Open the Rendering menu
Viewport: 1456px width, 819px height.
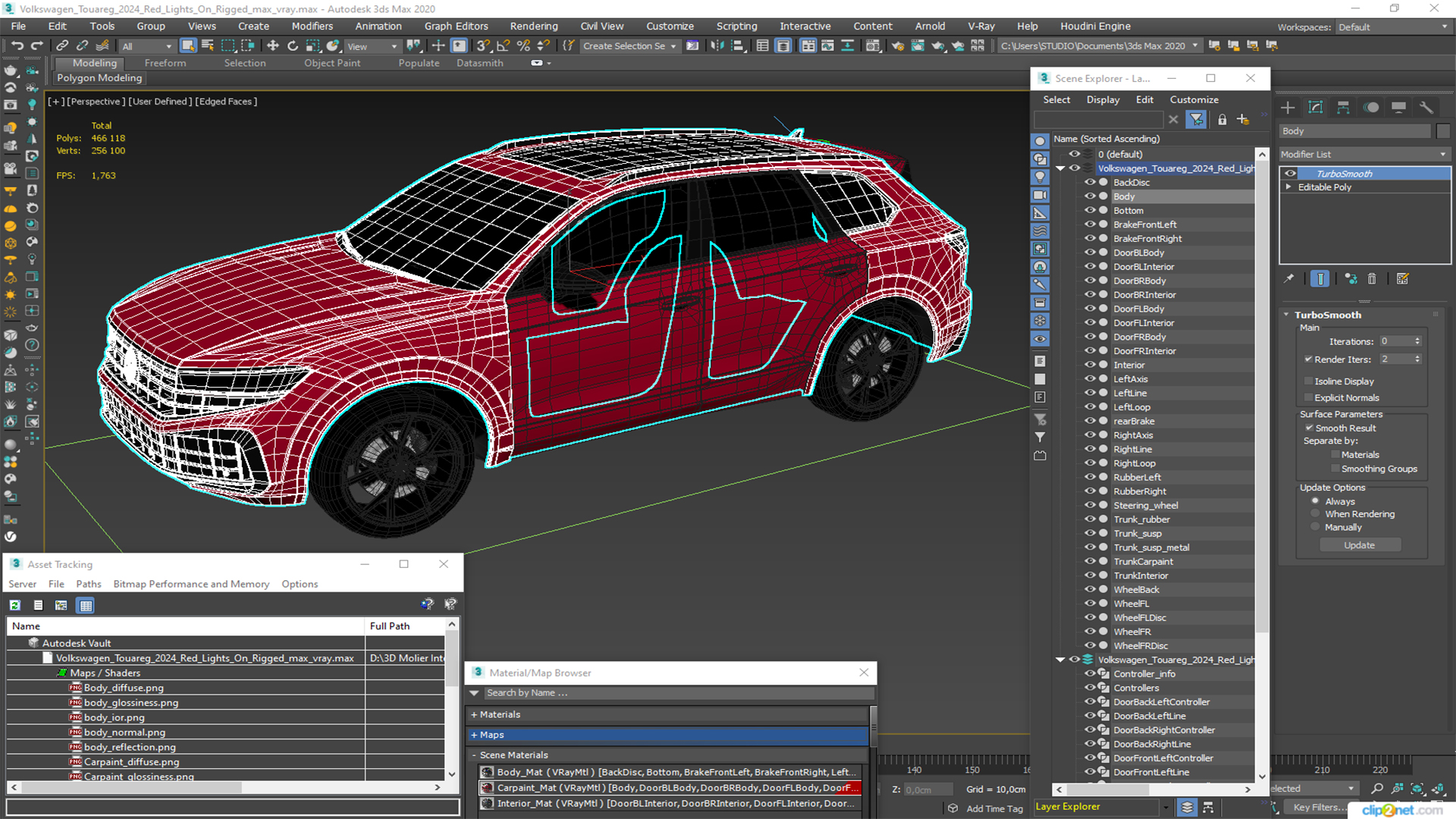click(533, 26)
